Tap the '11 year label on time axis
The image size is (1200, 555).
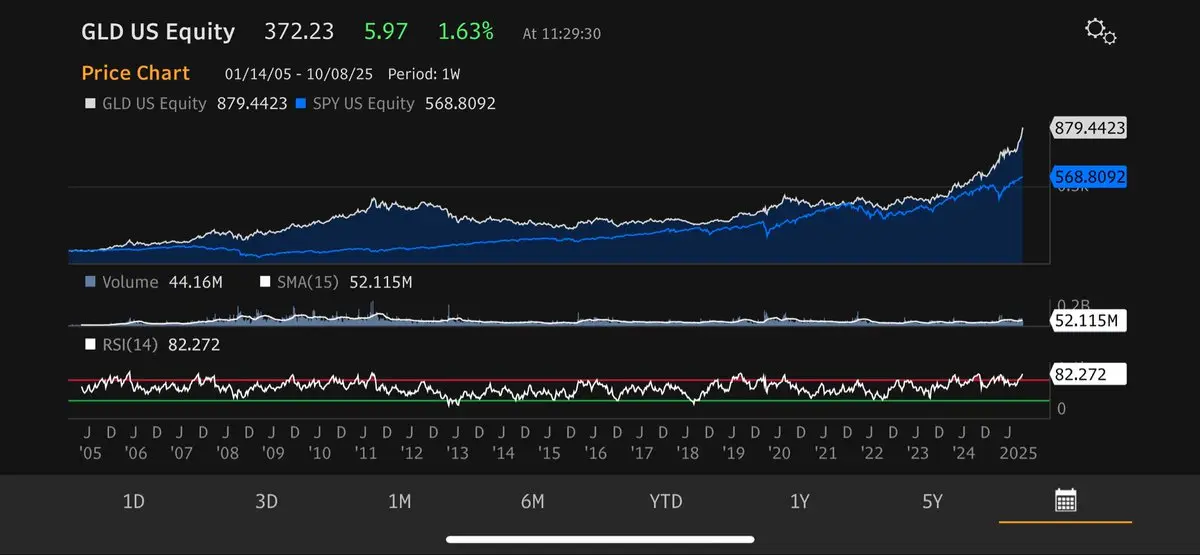(366, 453)
